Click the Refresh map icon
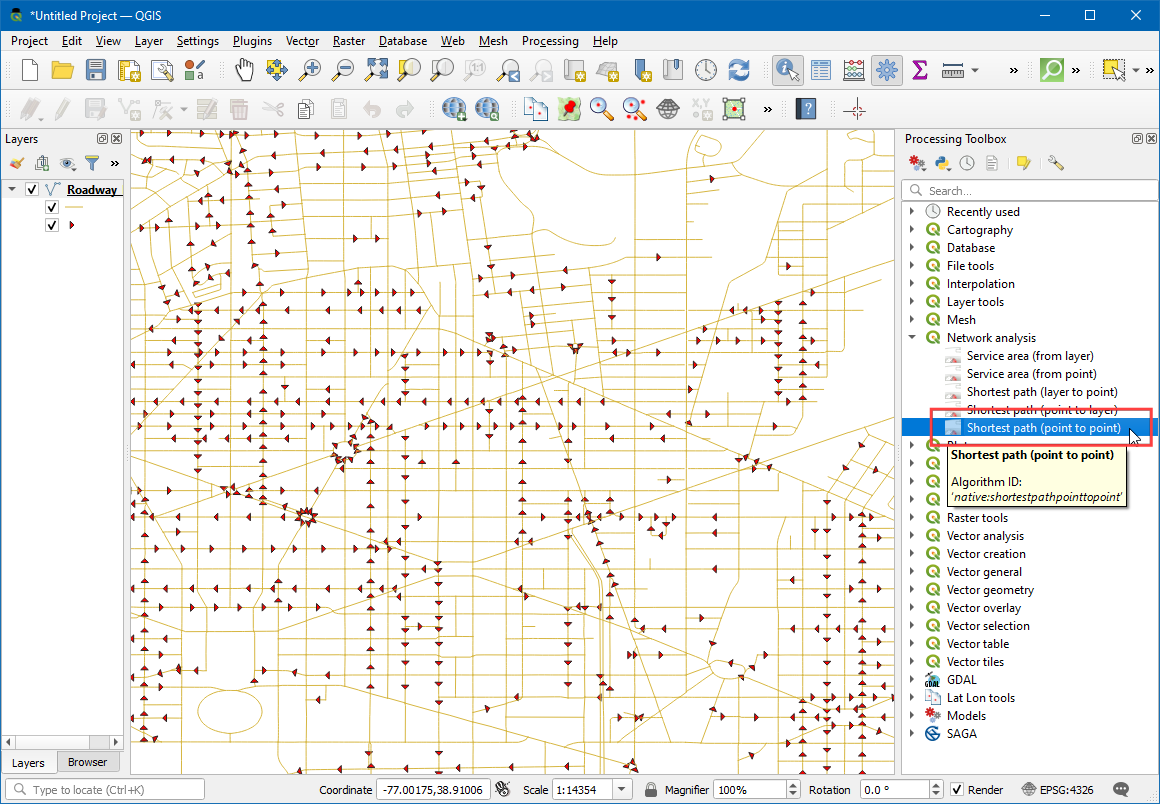The image size is (1160, 804). (x=739, y=70)
